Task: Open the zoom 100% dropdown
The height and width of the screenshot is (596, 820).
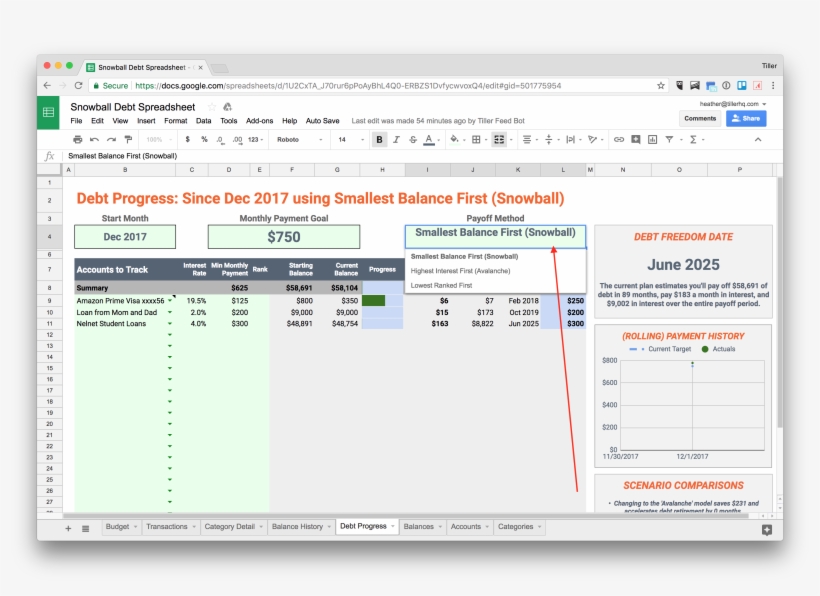Action: pyautogui.click(x=158, y=140)
